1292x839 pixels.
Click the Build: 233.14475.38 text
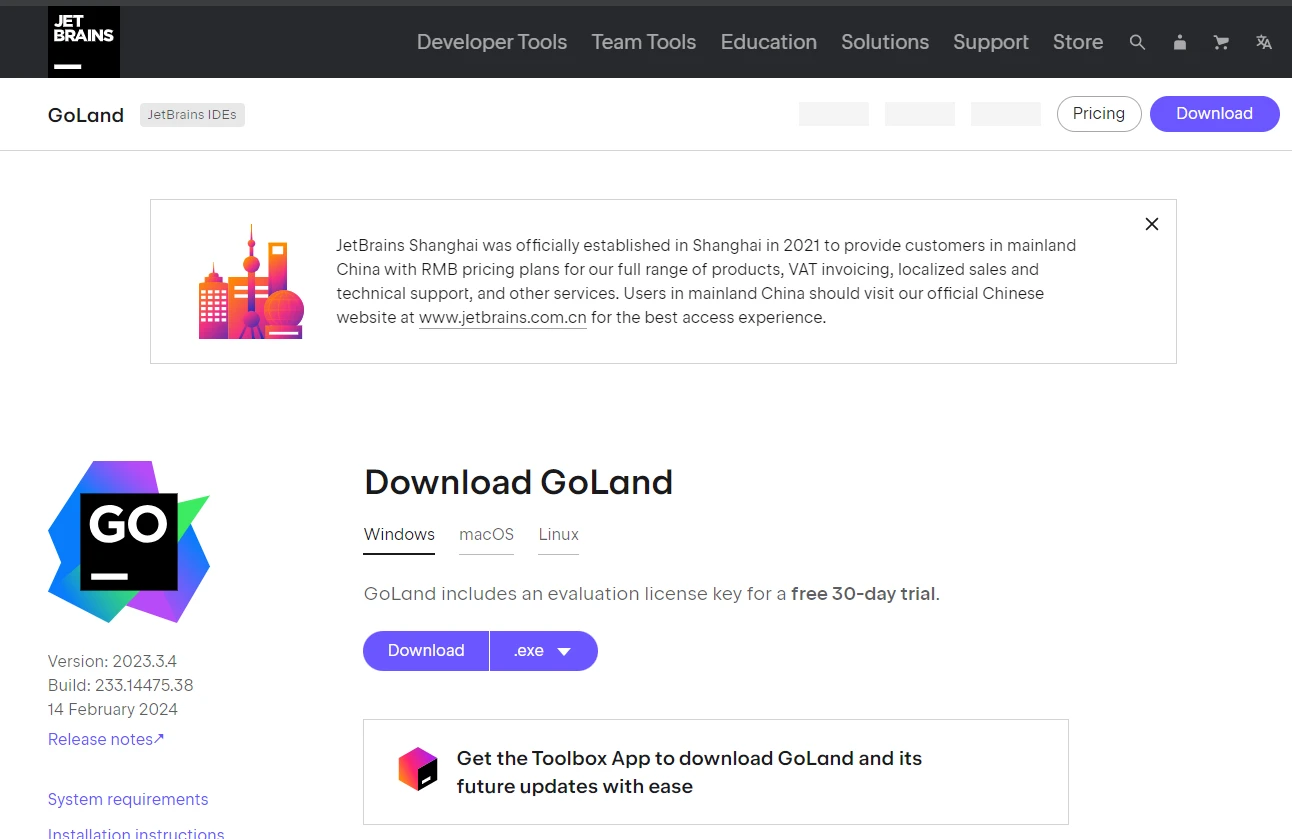point(120,685)
